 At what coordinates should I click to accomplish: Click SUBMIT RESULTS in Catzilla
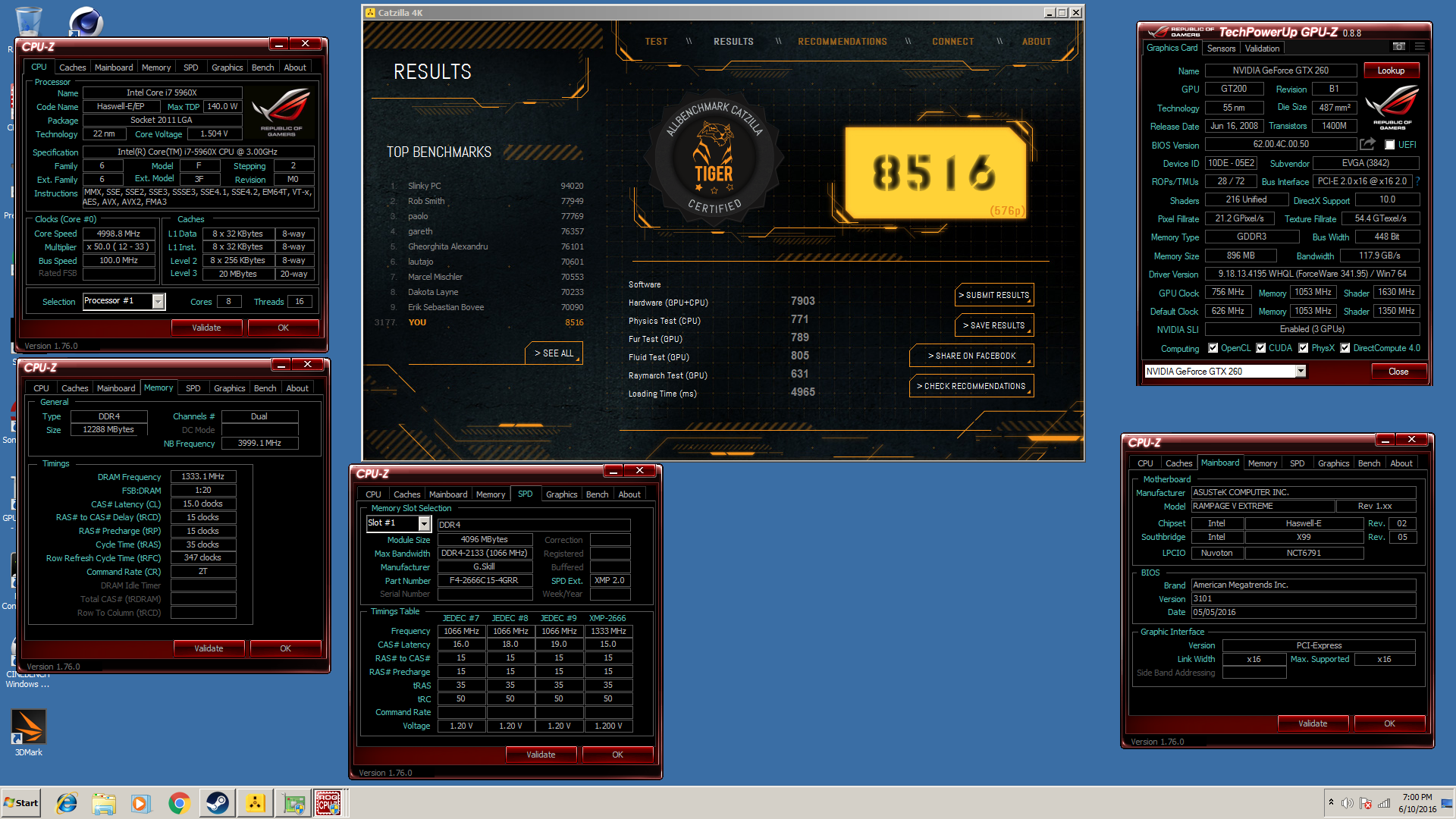[994, 295]
